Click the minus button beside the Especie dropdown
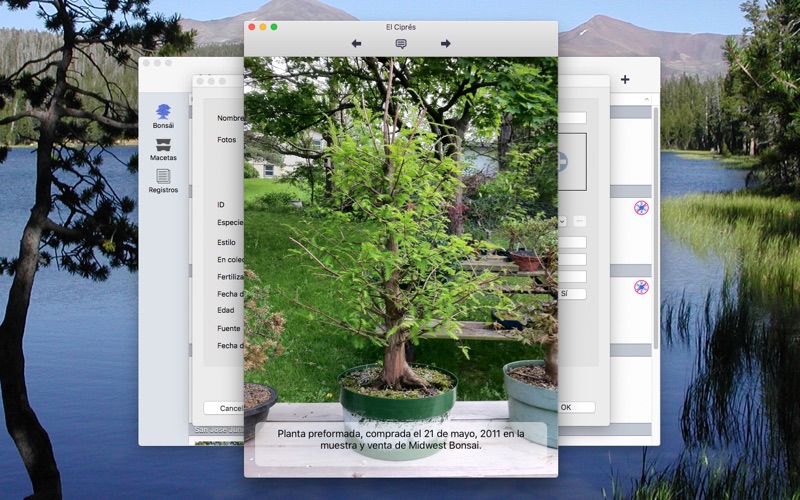Screen dimensions: 800x500 point(579,221)
